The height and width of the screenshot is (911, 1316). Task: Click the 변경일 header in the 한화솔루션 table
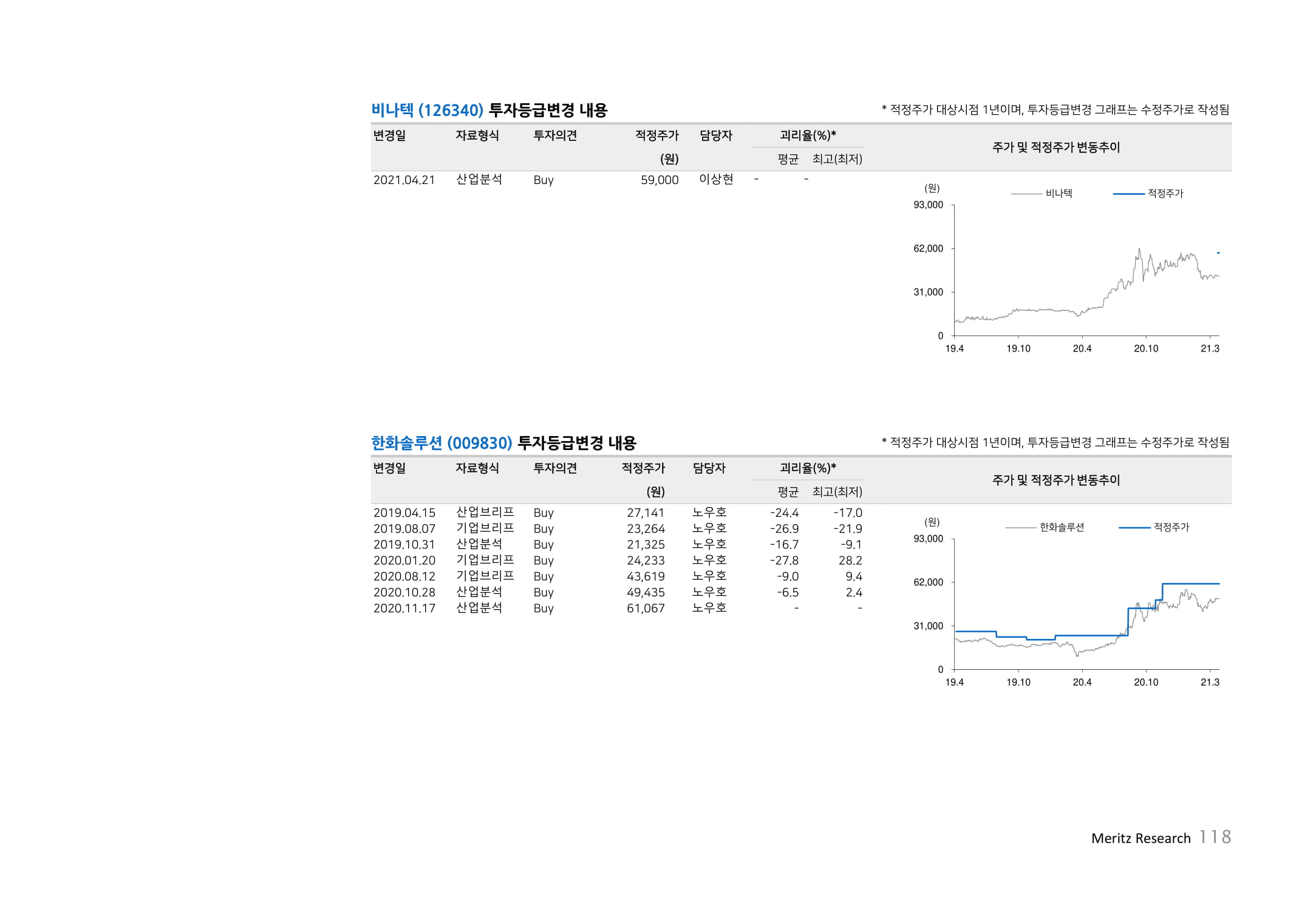(x=389, y=468)
